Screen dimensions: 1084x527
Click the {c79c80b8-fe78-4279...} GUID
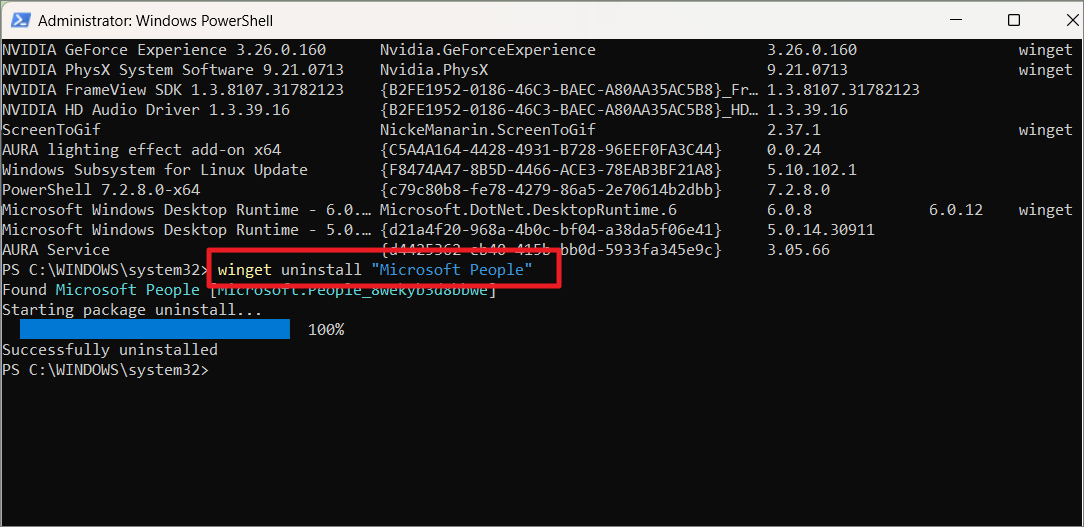[552, 189]
